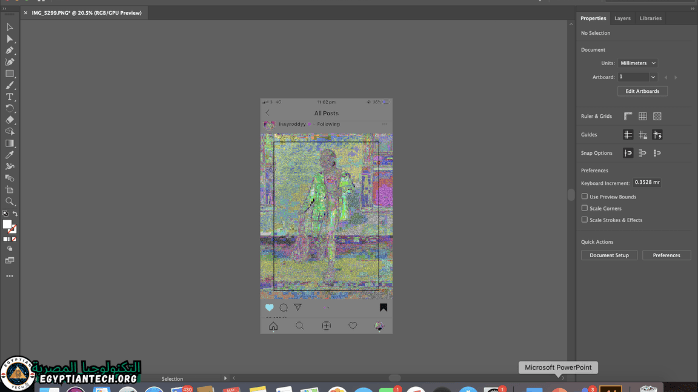Toggle smart guides button

pos(657,135)
